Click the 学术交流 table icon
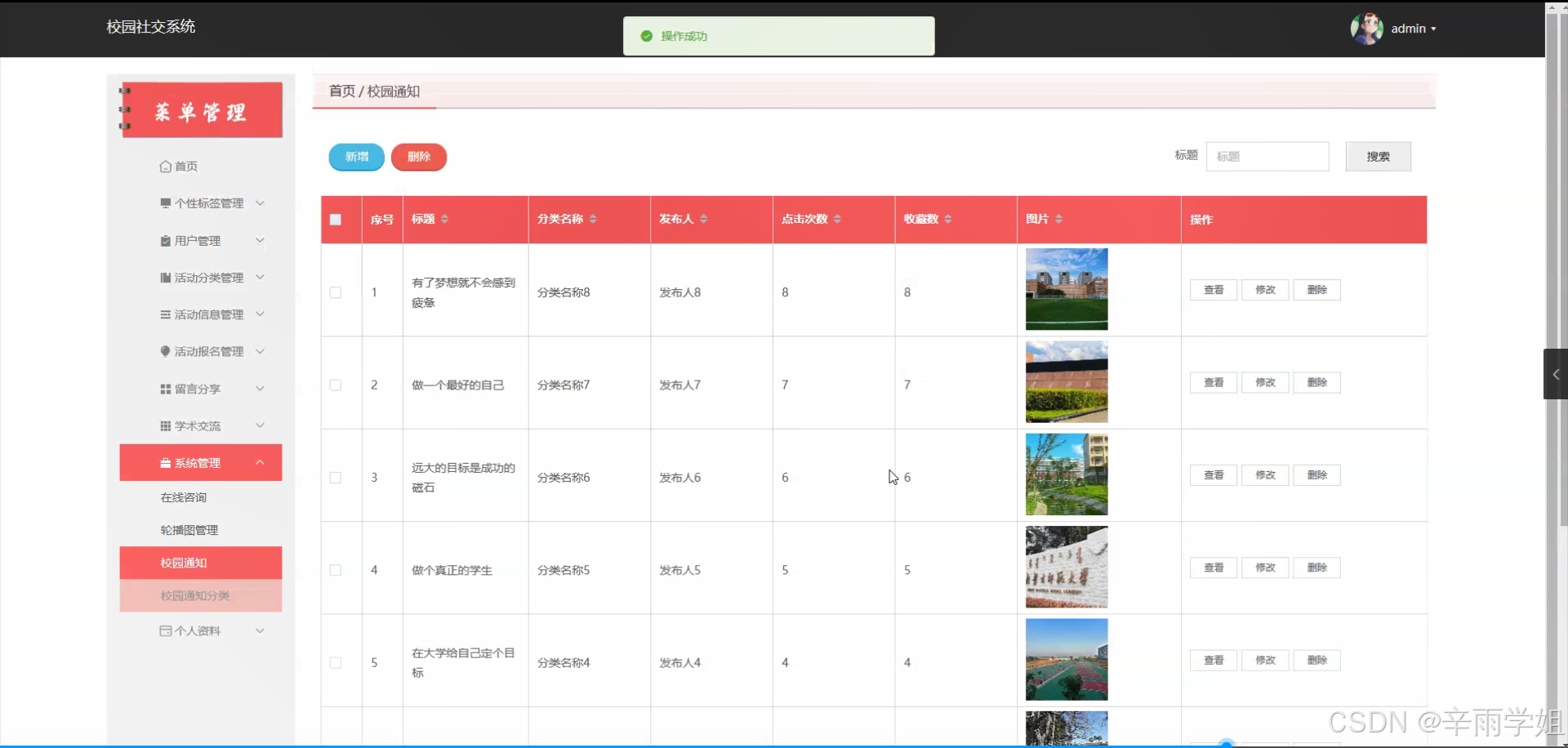 [x=166, y=425]
